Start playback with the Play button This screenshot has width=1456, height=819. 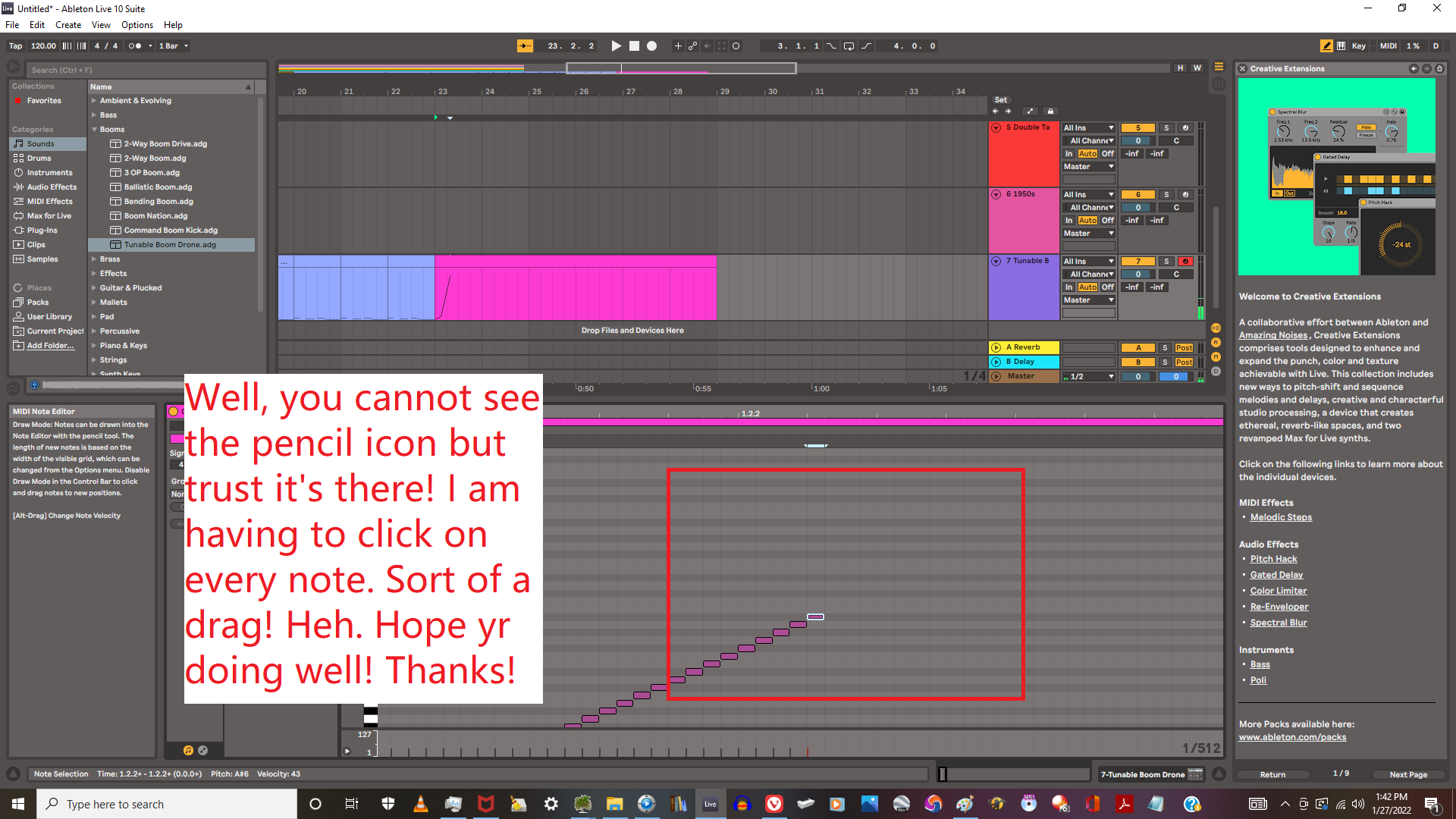(617, 46)
